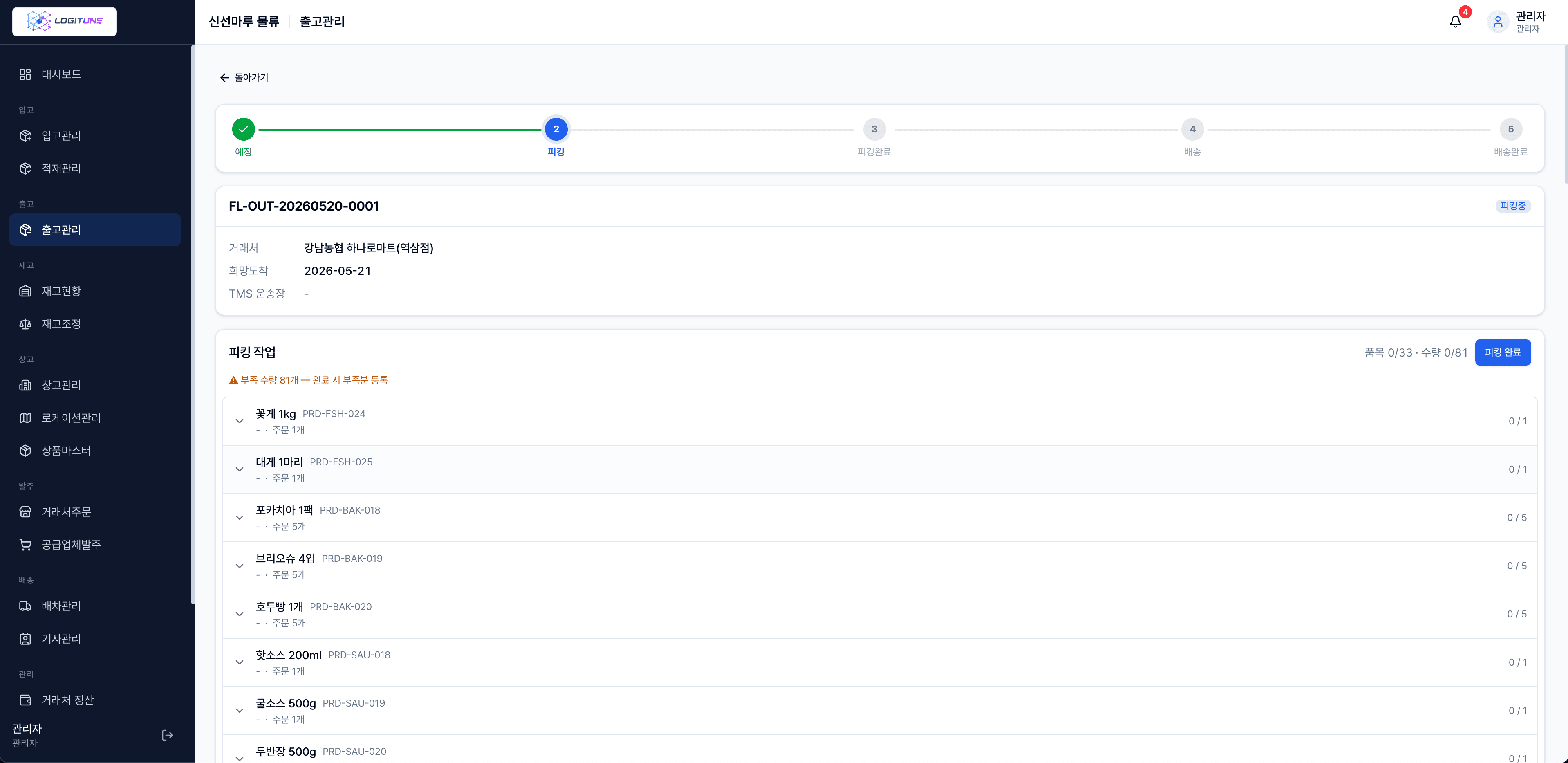Open the notification bell
This screenshot has width=1568, height=763.
click(x=1456, y=22)
